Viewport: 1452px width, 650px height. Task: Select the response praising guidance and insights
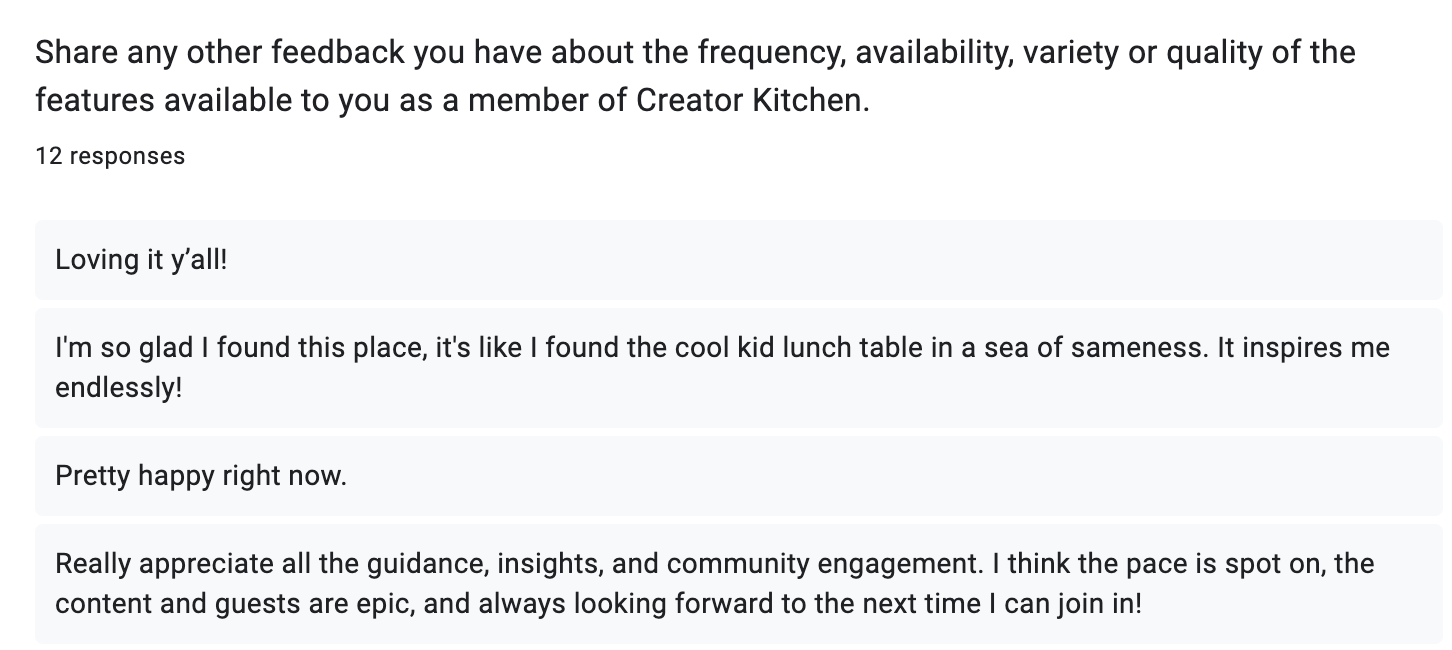(x=738, y=584)
